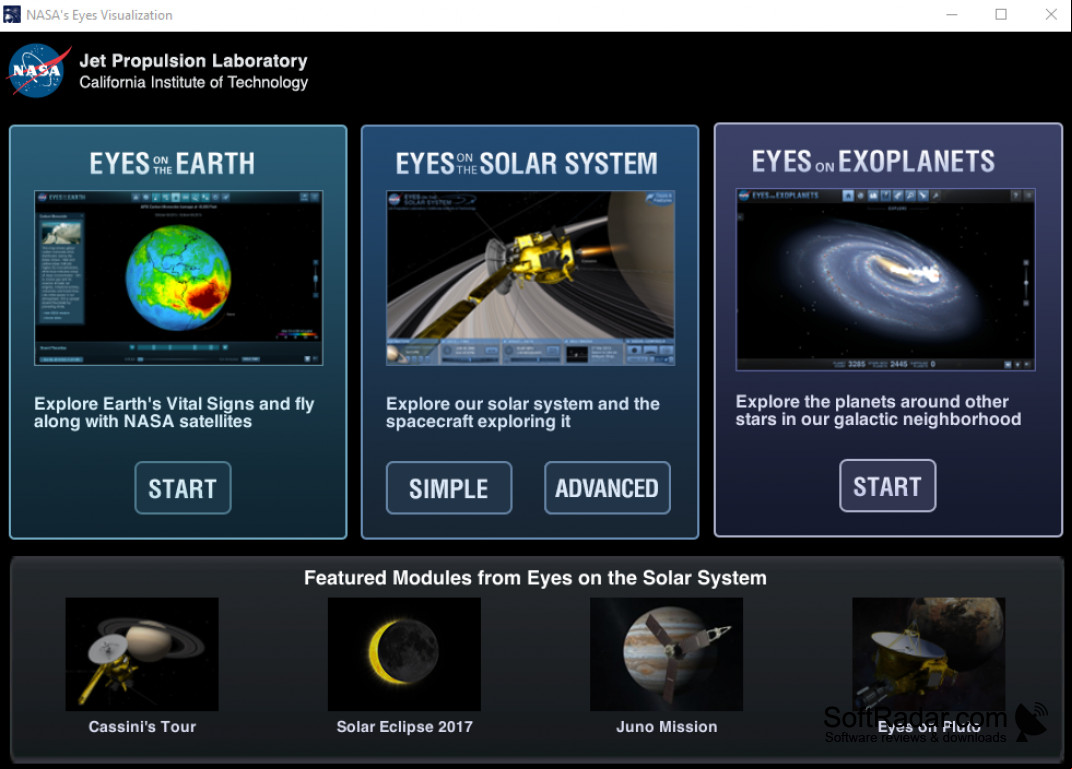Maximize the NASA's Eyes Visualization window
The height and width of the screenshot is (769, 1072).
point(1001,14)
